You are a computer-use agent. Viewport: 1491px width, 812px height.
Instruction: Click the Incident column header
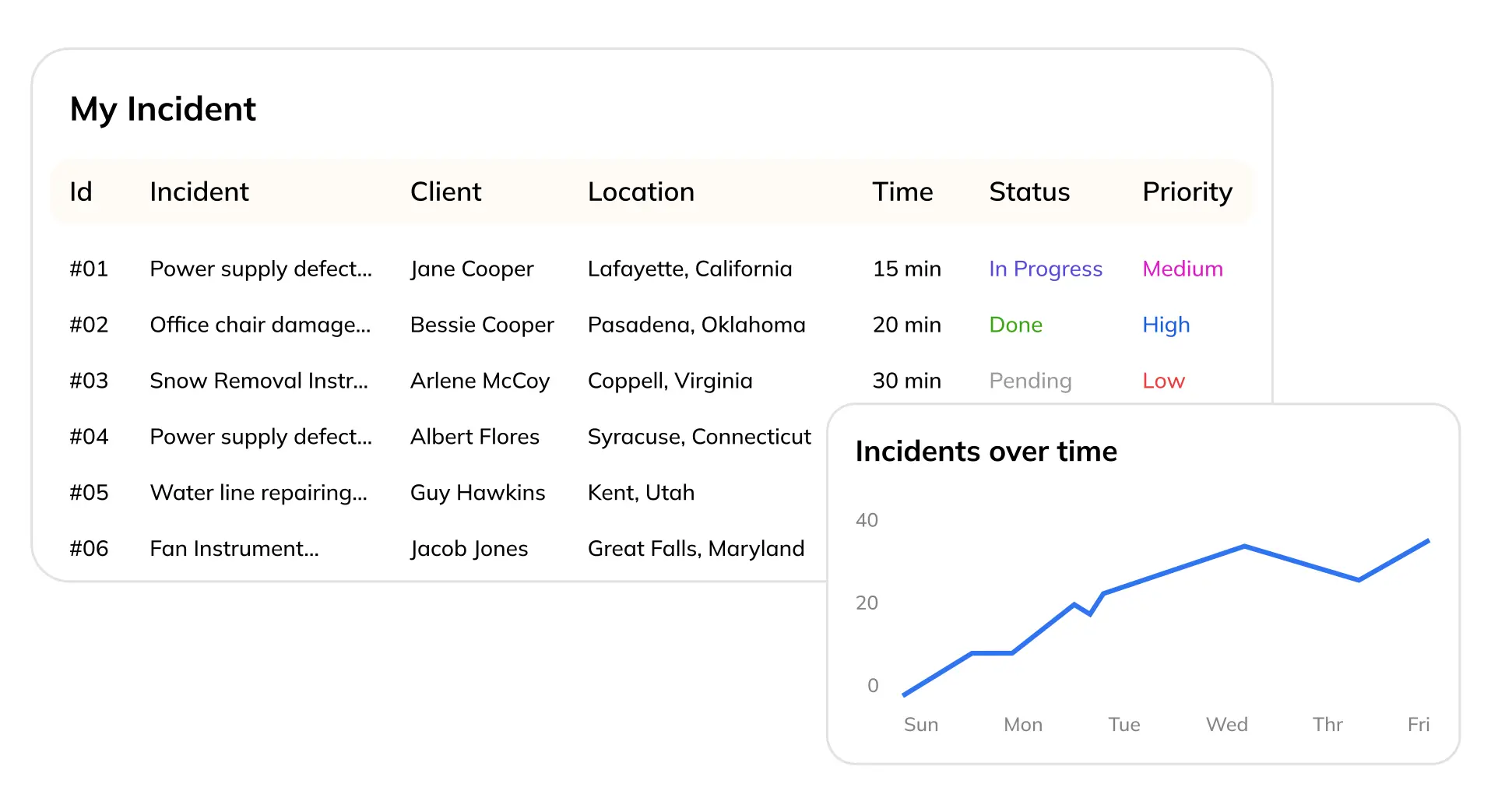(199, 192)
